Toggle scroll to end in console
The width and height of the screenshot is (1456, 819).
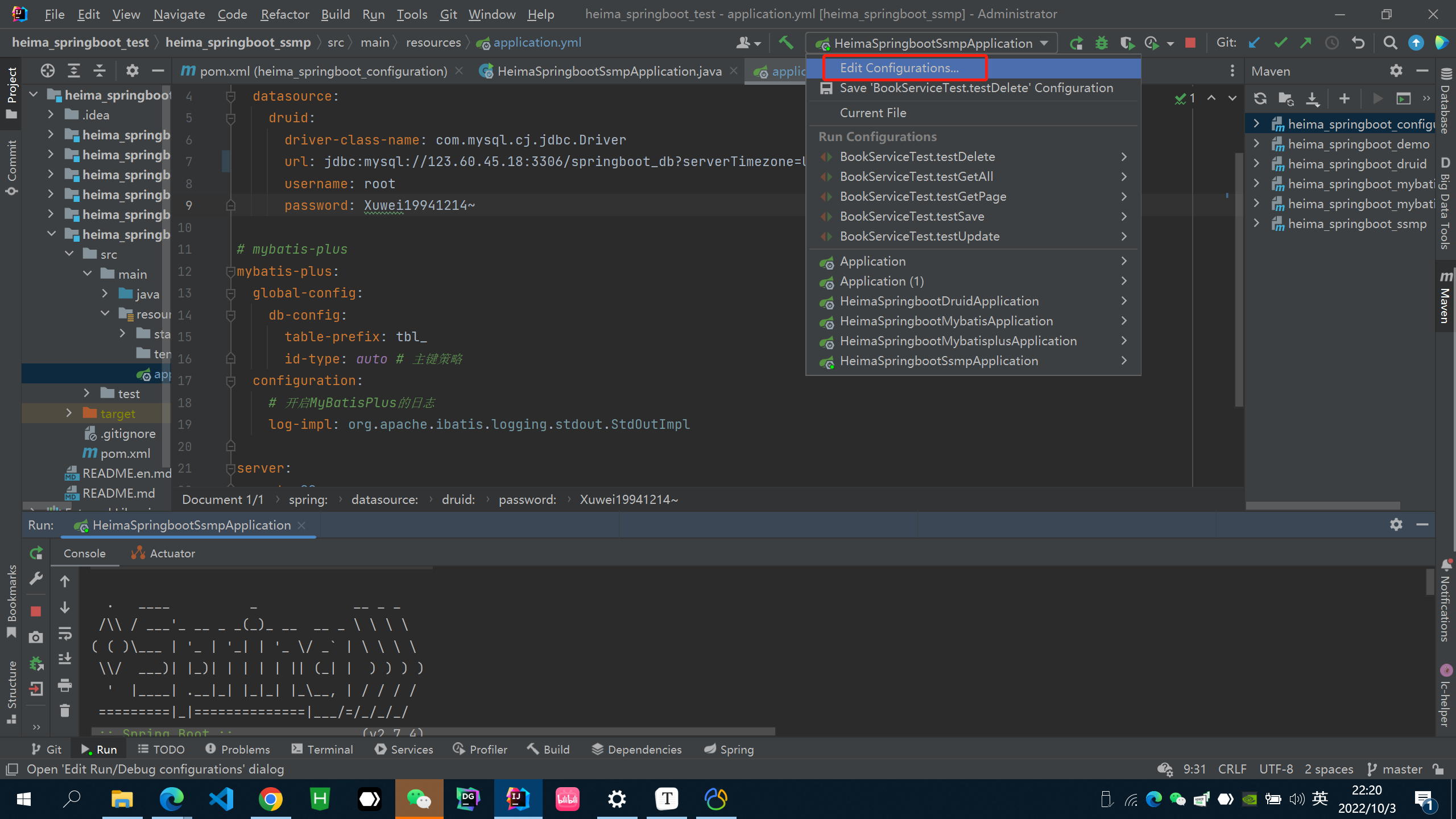65,659
